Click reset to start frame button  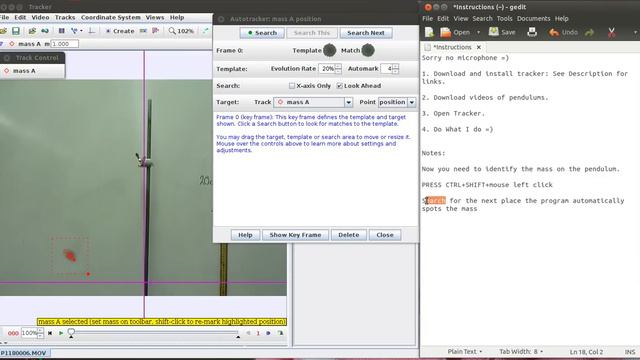[50, 333]
